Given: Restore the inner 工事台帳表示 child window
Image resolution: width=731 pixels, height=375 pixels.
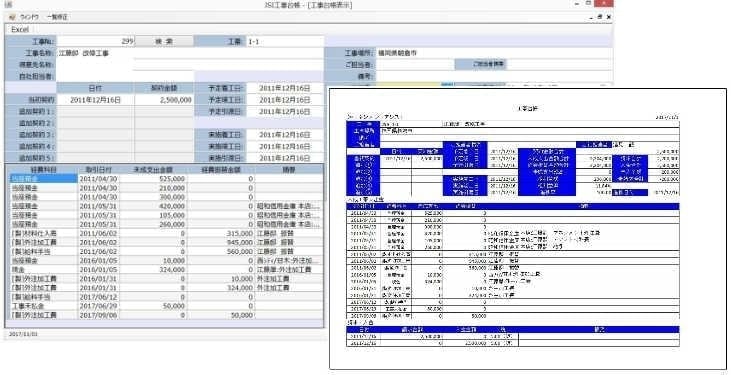Looking at the screenshot, I should [x=600, y=17].
